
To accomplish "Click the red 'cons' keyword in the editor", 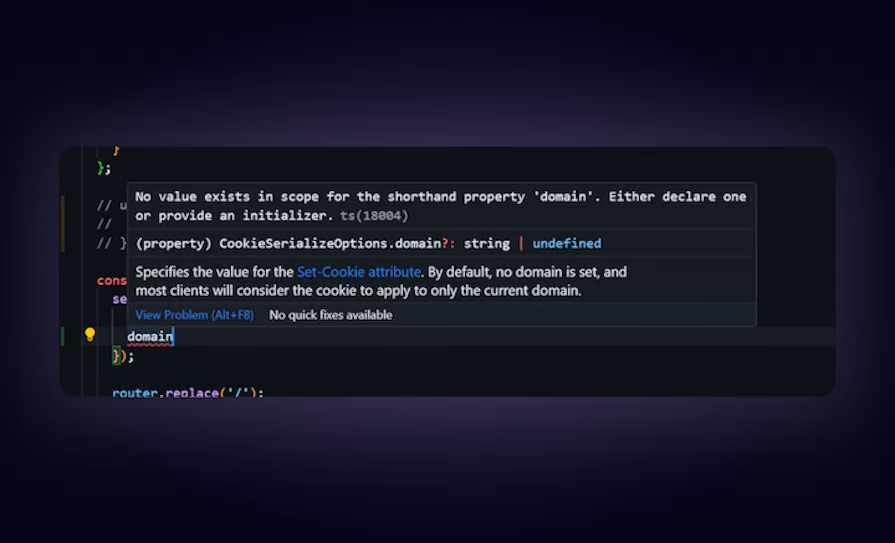I will (x=111, y=281).
